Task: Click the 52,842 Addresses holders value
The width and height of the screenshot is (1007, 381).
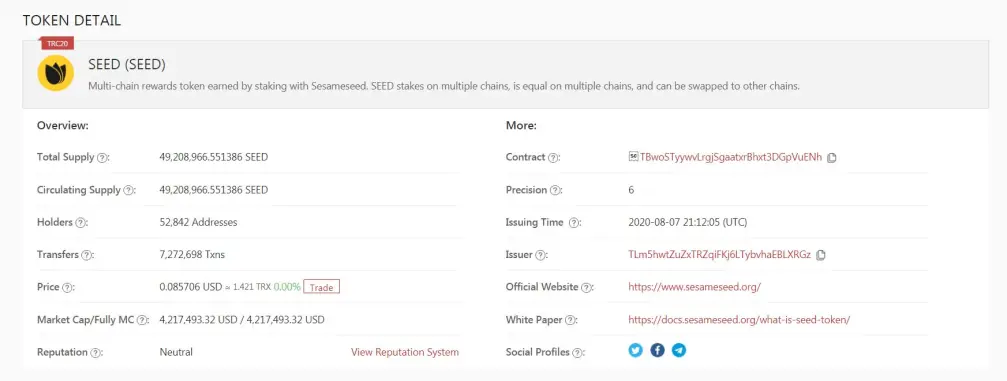Action: click(198, 222)
